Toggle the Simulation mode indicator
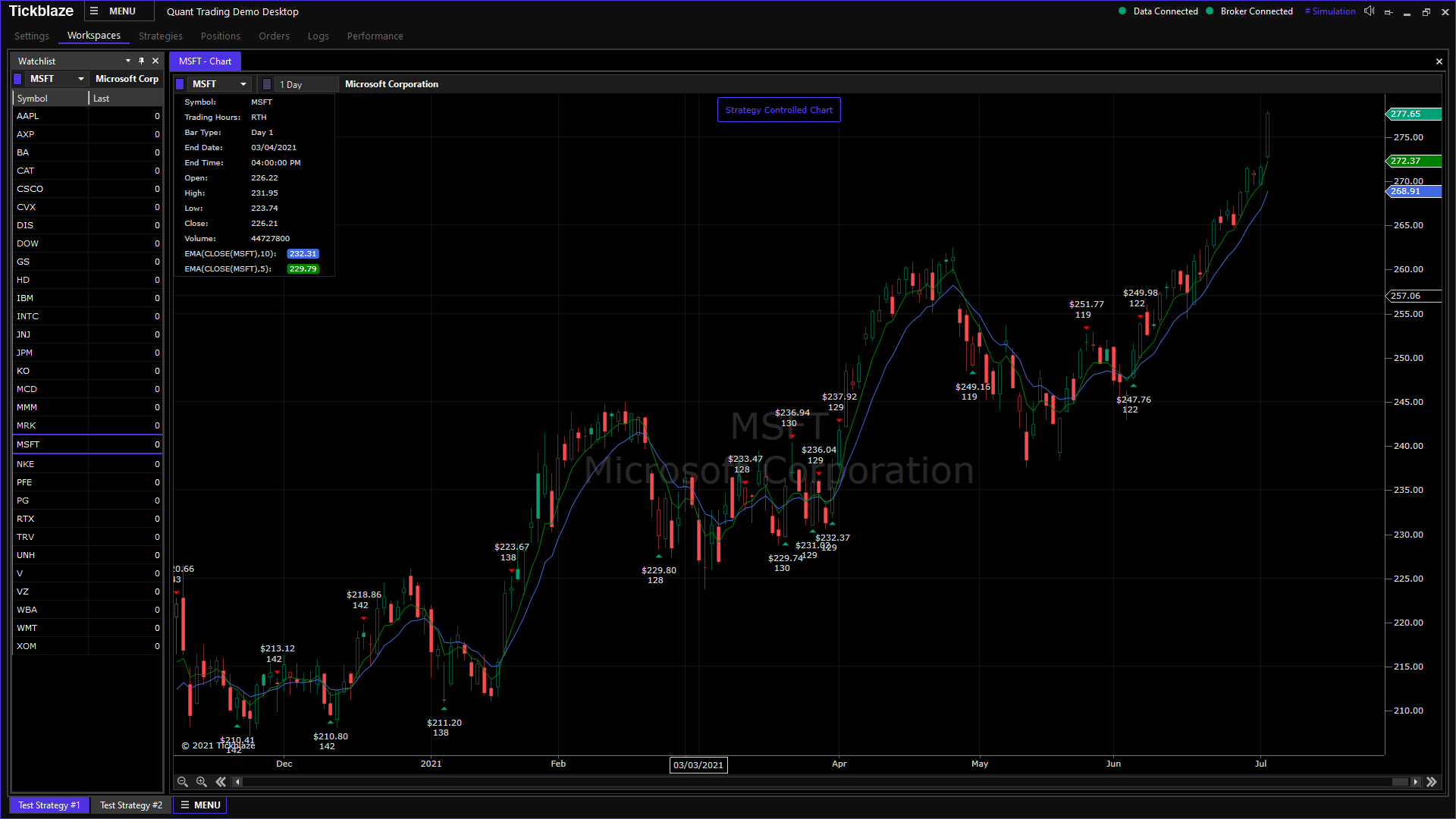The width and height of the screenshot is (1456, 819). (x=1330, y=11)
